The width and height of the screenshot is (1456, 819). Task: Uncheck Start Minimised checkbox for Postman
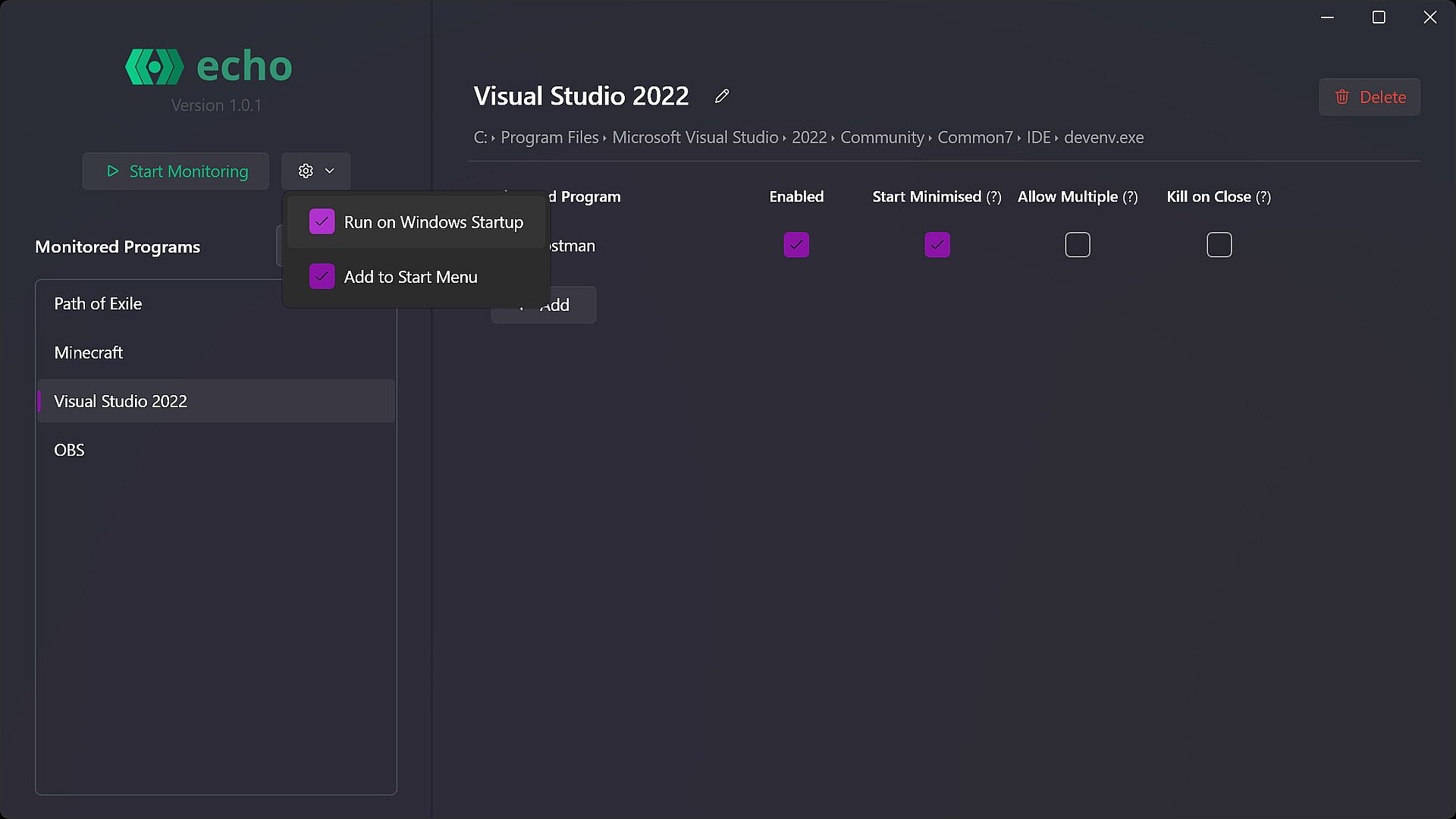[x=937, y=245]
